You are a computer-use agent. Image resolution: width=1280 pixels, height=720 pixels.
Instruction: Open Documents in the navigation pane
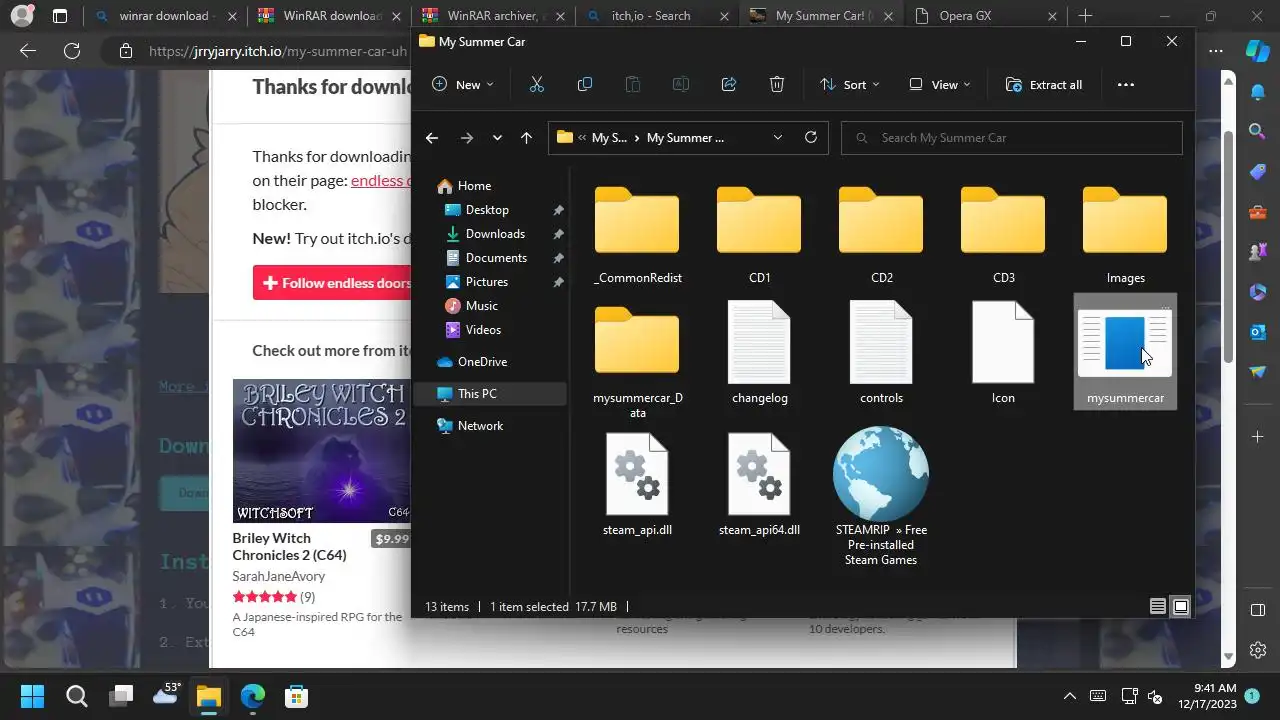496,258
